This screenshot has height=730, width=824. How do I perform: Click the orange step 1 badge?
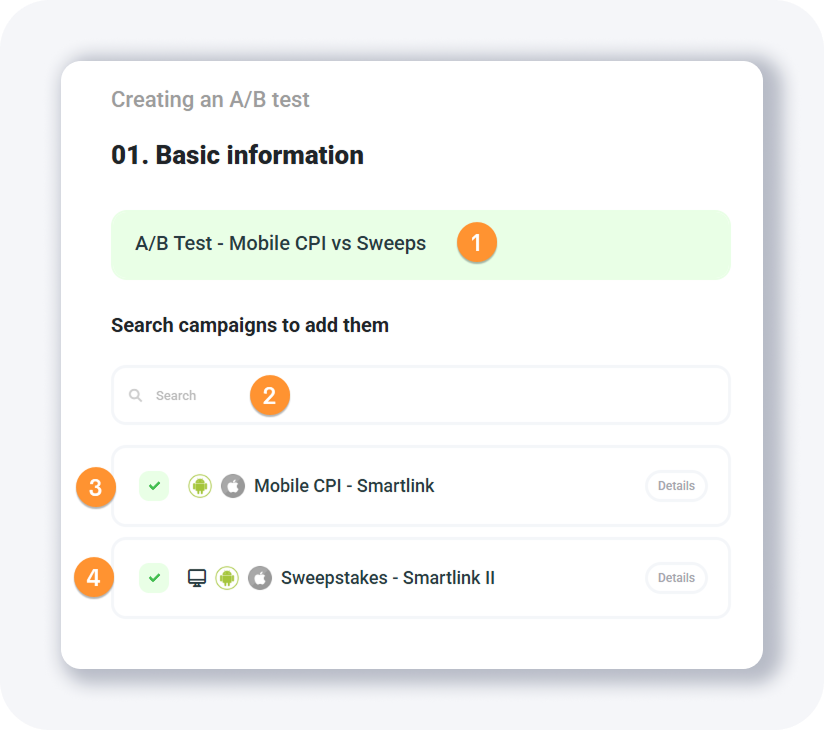tap(477, 243)
